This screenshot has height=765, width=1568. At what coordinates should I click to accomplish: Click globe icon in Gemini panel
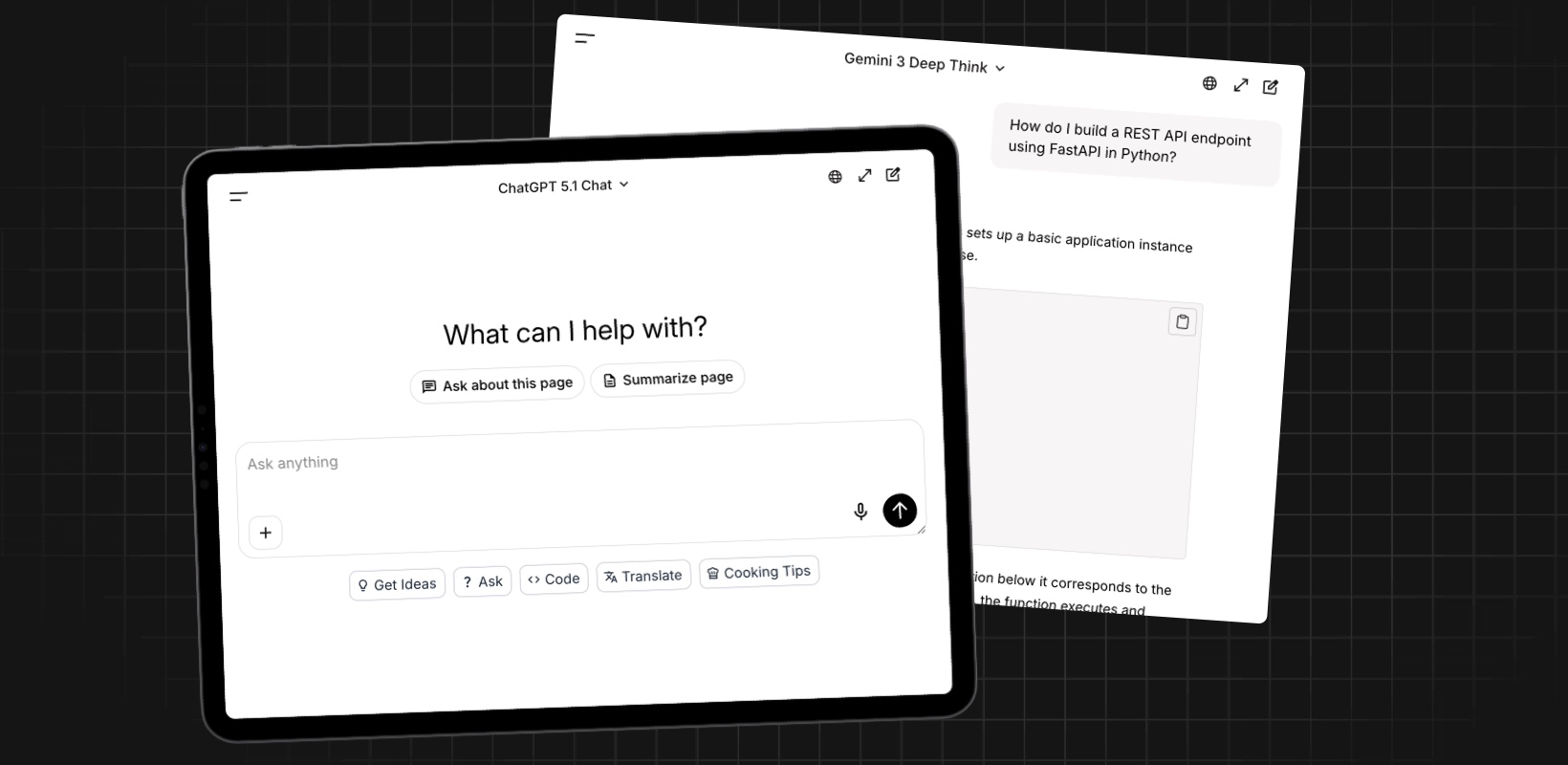[1209, 83]
